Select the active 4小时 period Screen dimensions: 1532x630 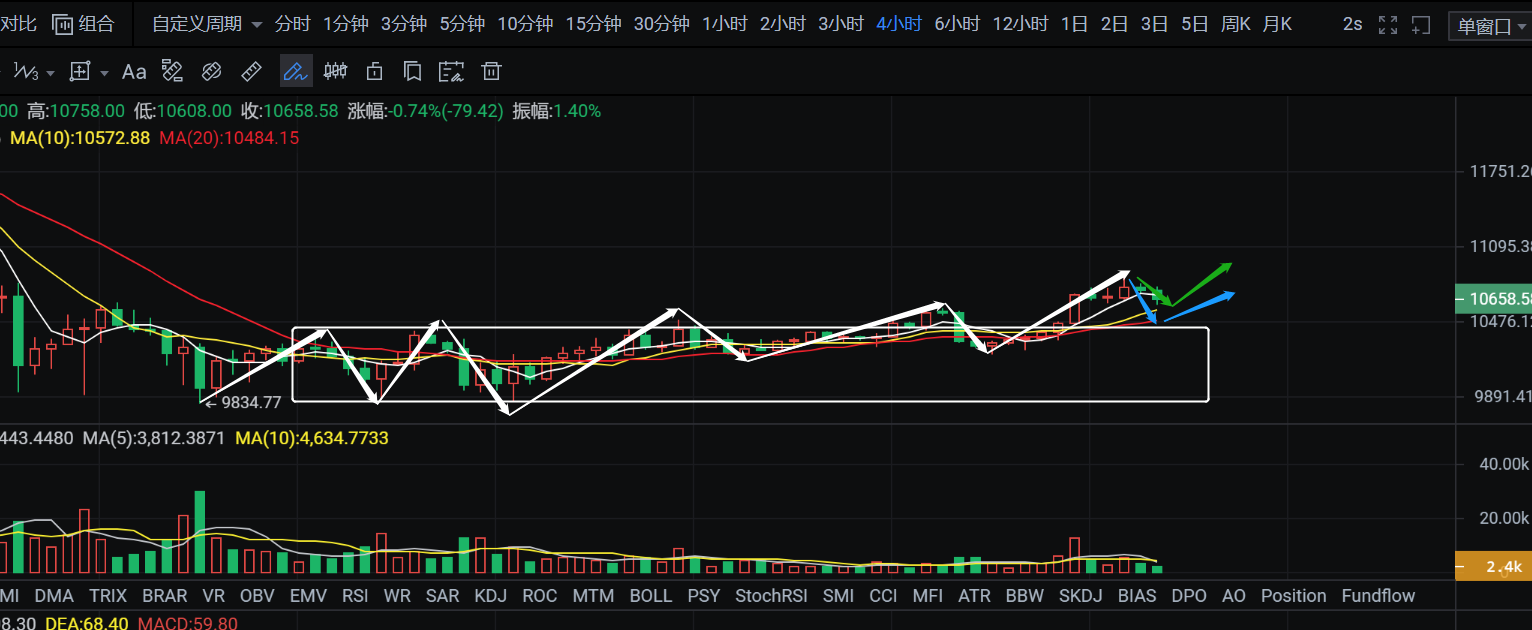[899, 24]
